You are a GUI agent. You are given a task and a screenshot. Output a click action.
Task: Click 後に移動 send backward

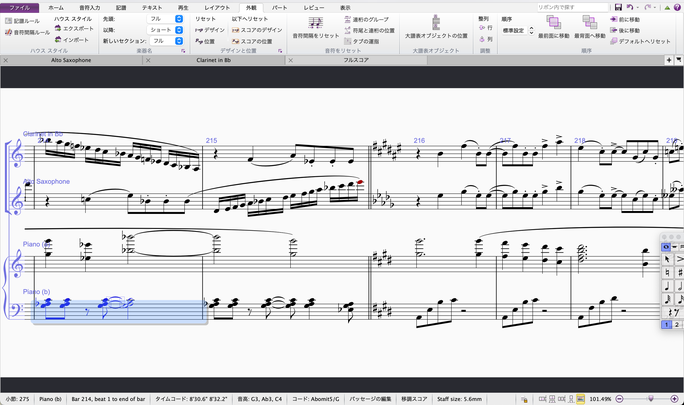tap(625, 31)
